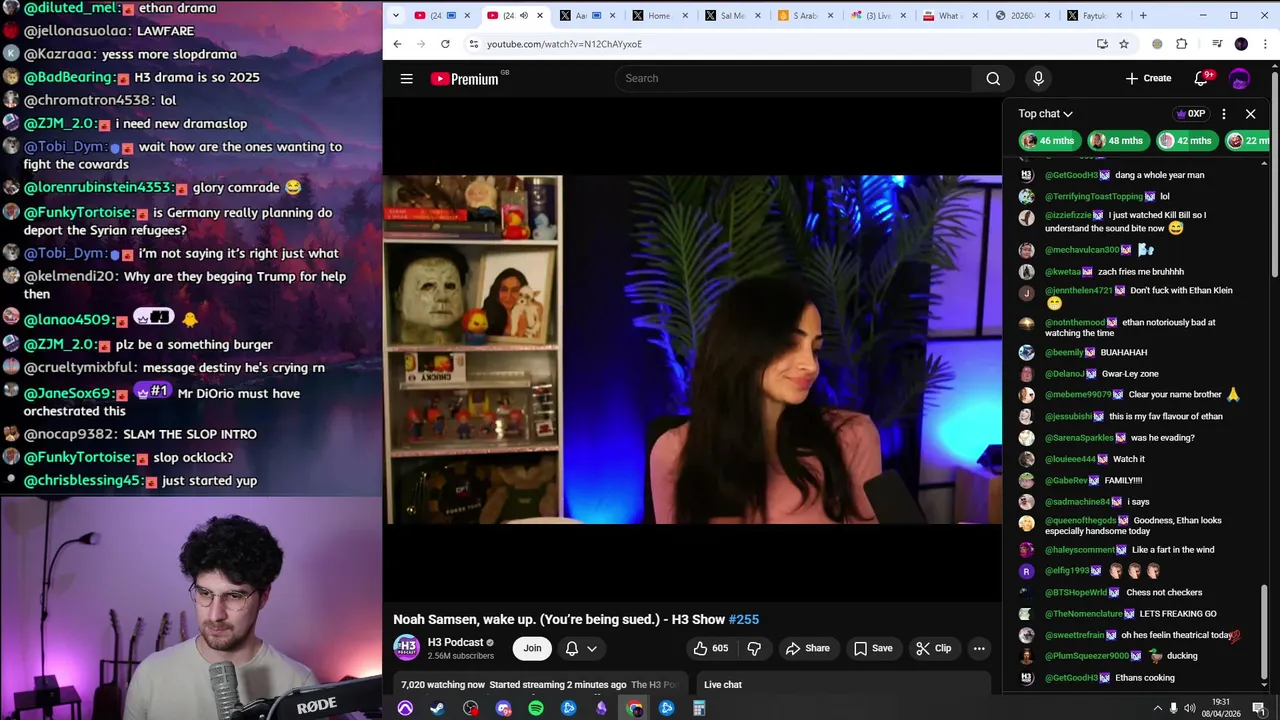This screenshot has height=720, width=1280.
Task: Open the YouTube account avatar menu
Action: click(1240, 78)
